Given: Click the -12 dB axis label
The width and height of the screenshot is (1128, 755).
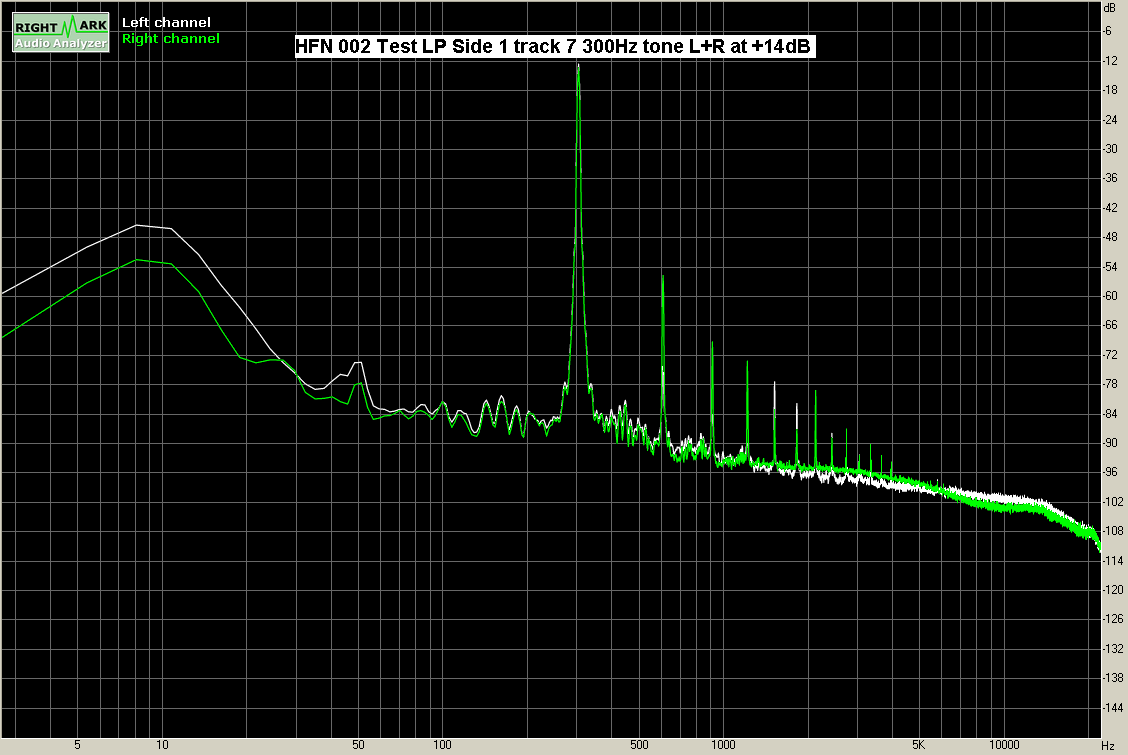Looking at the screenshot, I should [x=1110, y=60].
